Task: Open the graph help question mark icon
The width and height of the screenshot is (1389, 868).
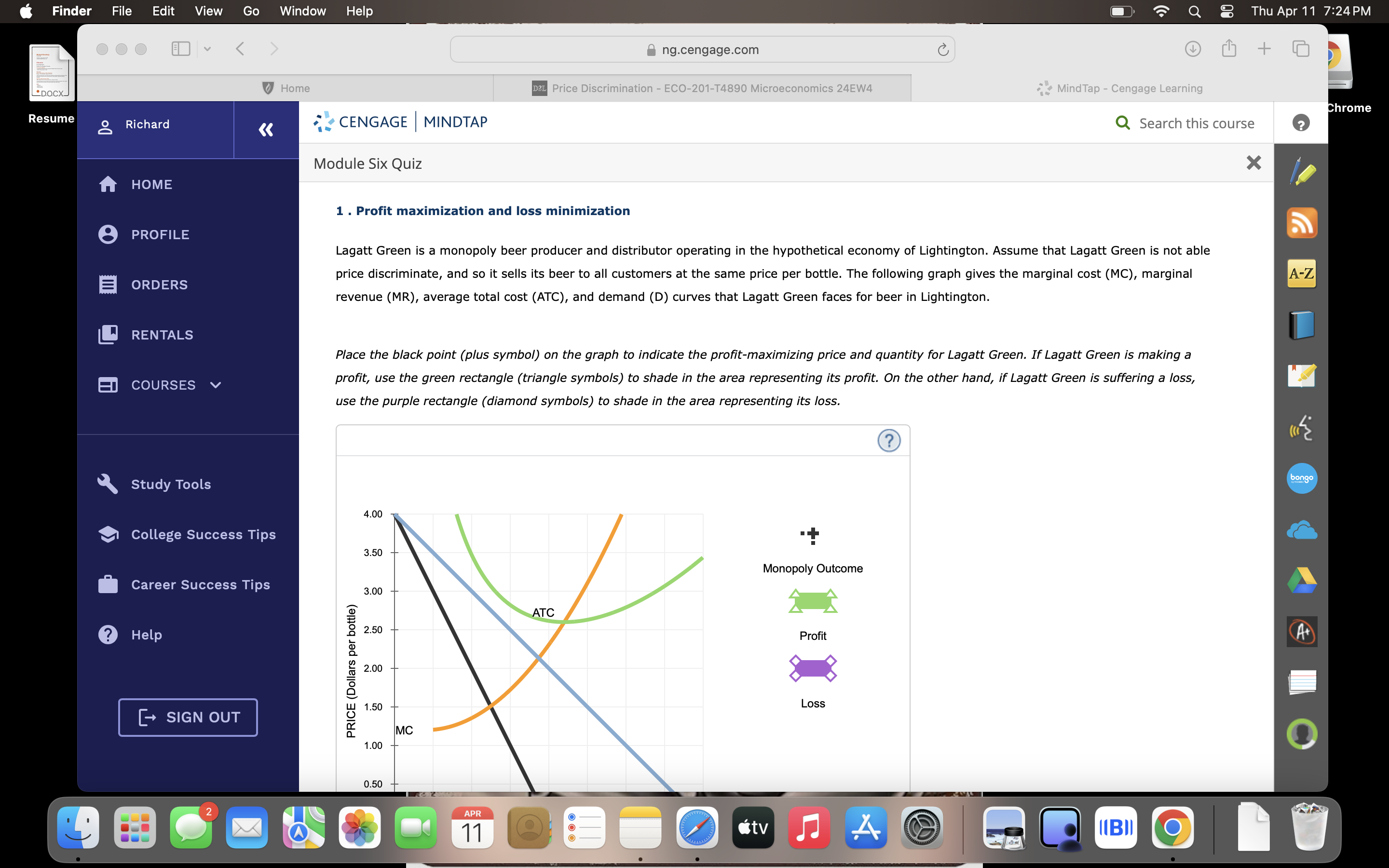Action: pos(888,441)
